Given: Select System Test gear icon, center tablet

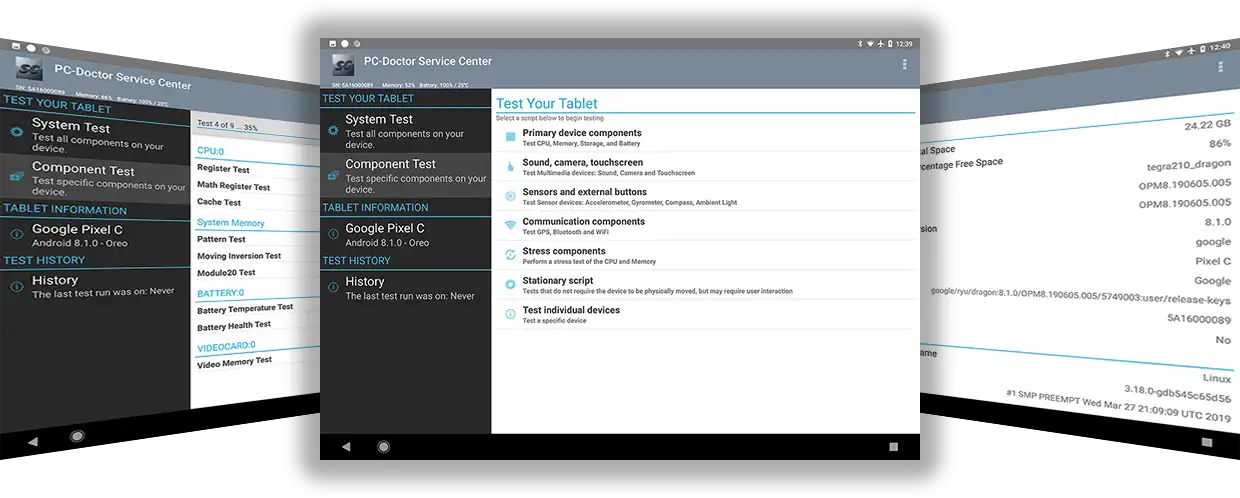Looking at the screenshot, I should click(x=332, y=128).
